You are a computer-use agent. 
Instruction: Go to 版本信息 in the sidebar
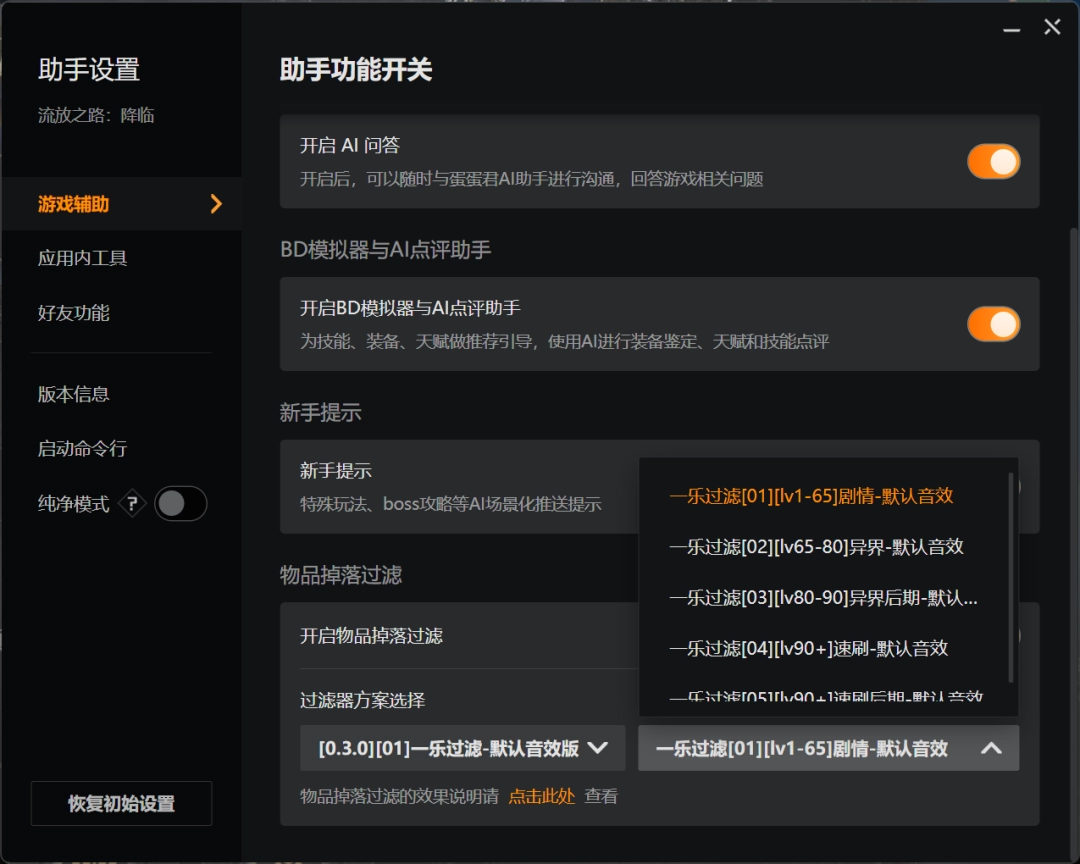tap(74, 394)
